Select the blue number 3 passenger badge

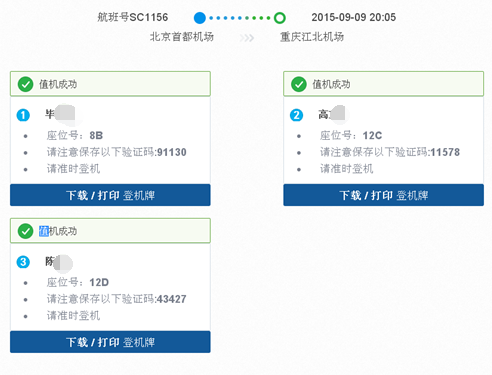pos(23,262)
